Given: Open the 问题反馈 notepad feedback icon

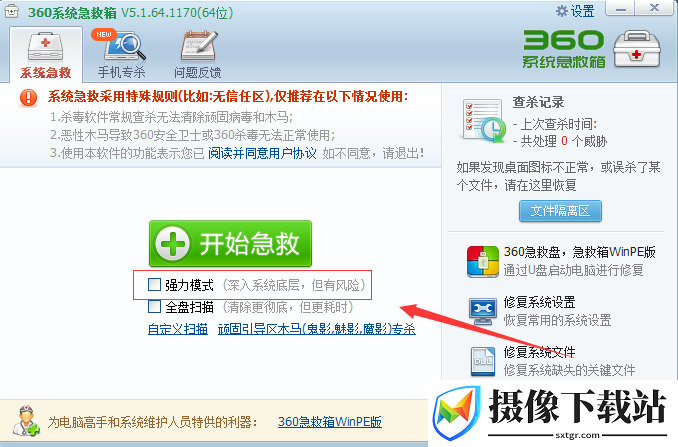Looking at the screenshot, I should click(199, 45).
